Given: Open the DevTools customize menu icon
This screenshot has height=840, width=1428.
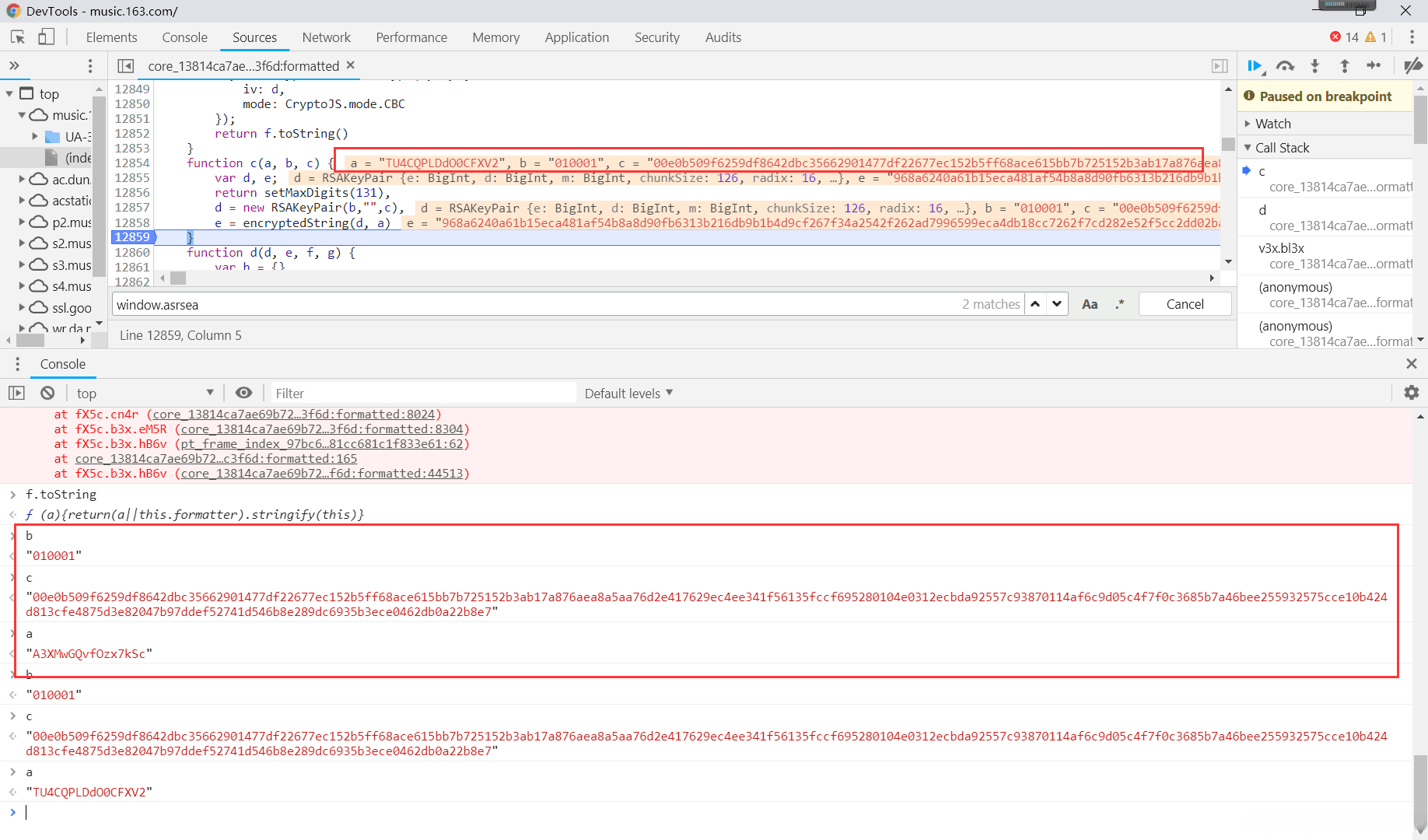Looking at the screenshot, I should [1412, 37].
